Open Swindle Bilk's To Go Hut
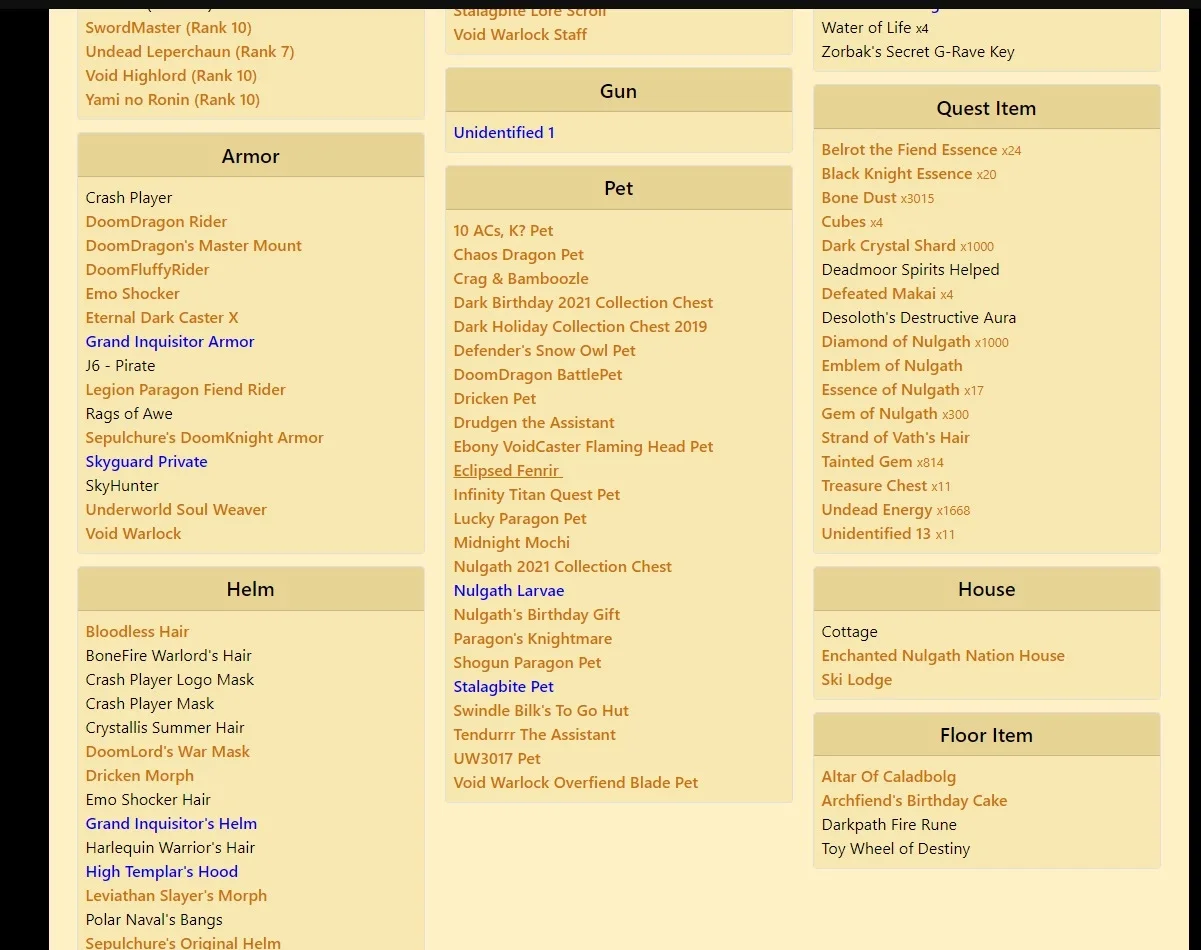 tap(541, 711)
